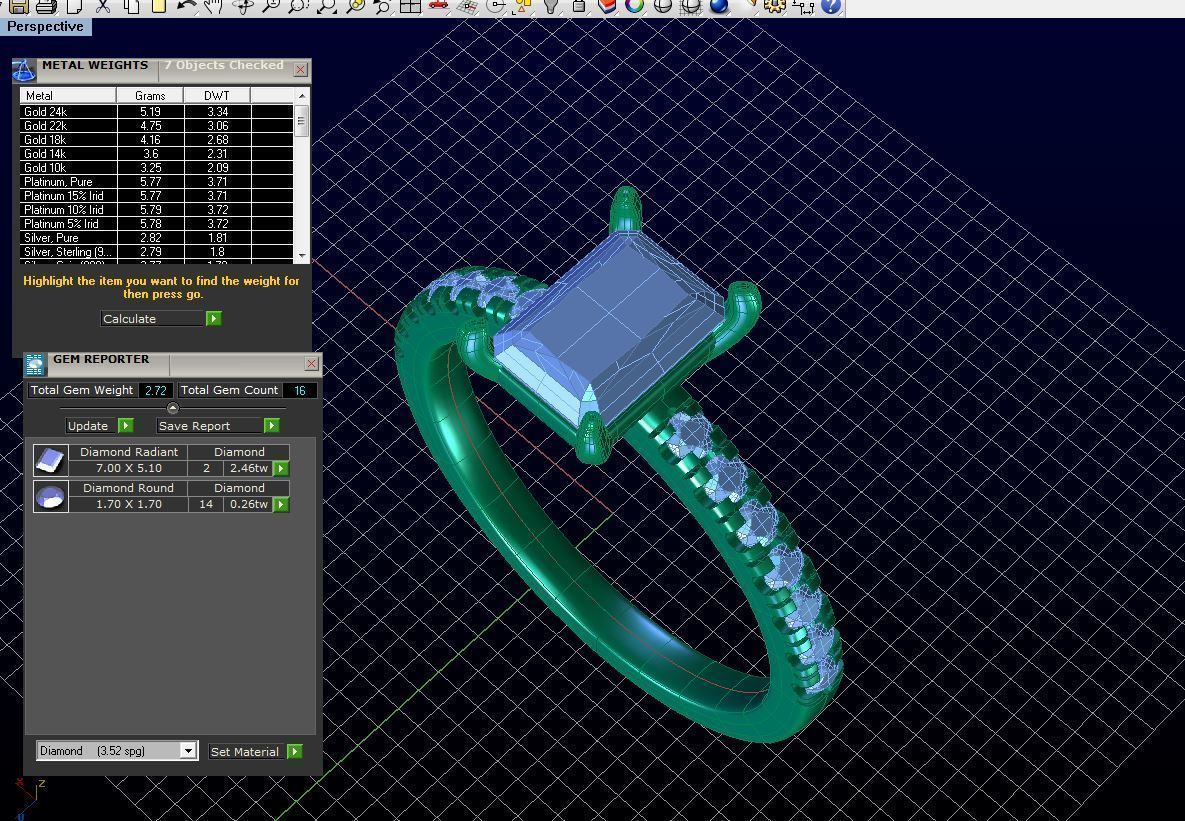Click the Print icon in toolbar
The height and width of the screenshot is (821, 1185).
pos(45,6)
